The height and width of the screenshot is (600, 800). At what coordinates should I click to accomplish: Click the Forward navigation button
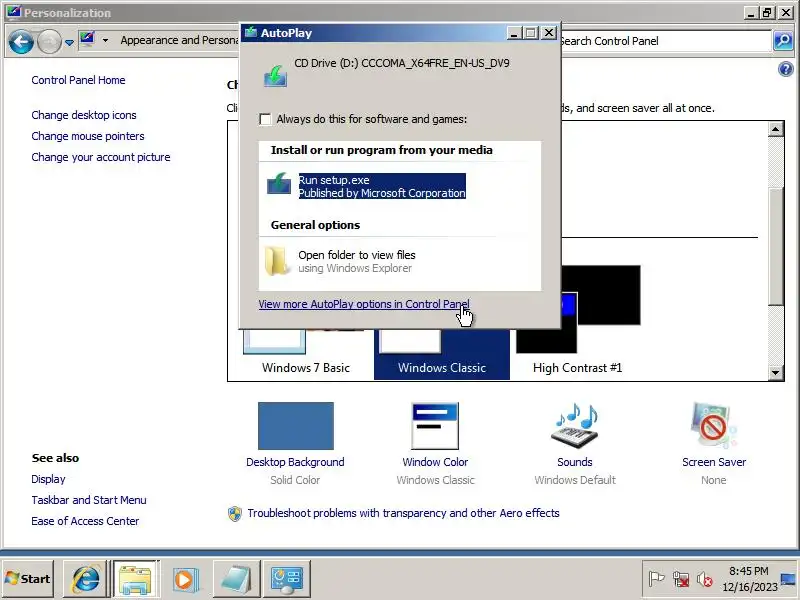coord(49,41)
